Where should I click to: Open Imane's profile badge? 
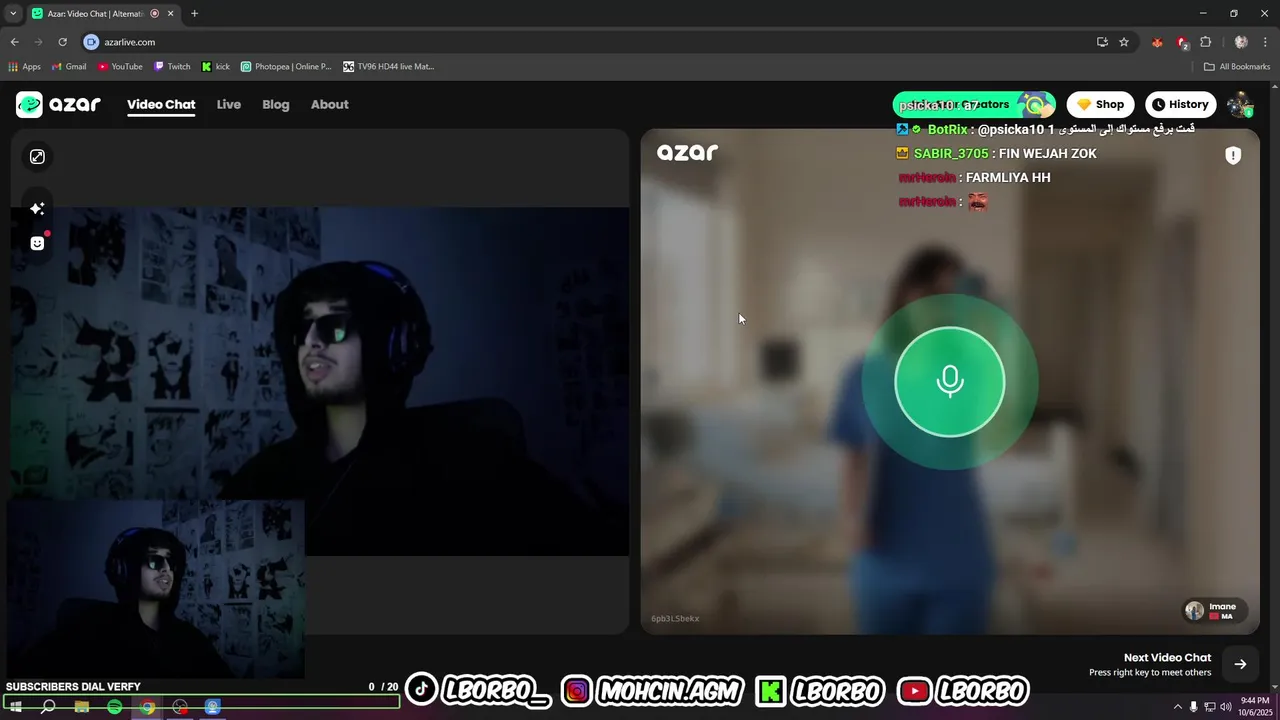[x=1215, y=610]
